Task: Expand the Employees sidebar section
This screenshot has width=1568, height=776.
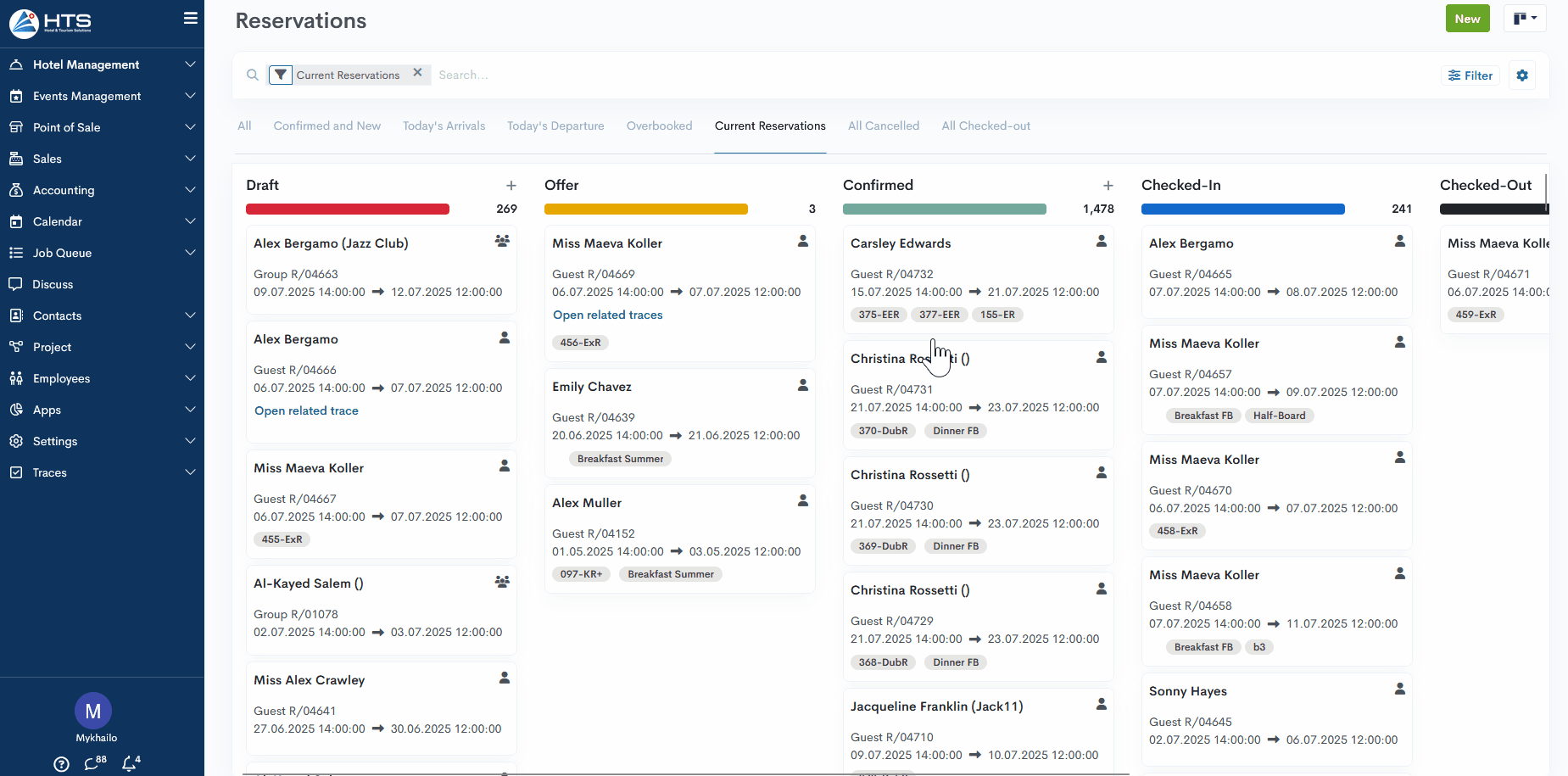Action: point(102,378)
